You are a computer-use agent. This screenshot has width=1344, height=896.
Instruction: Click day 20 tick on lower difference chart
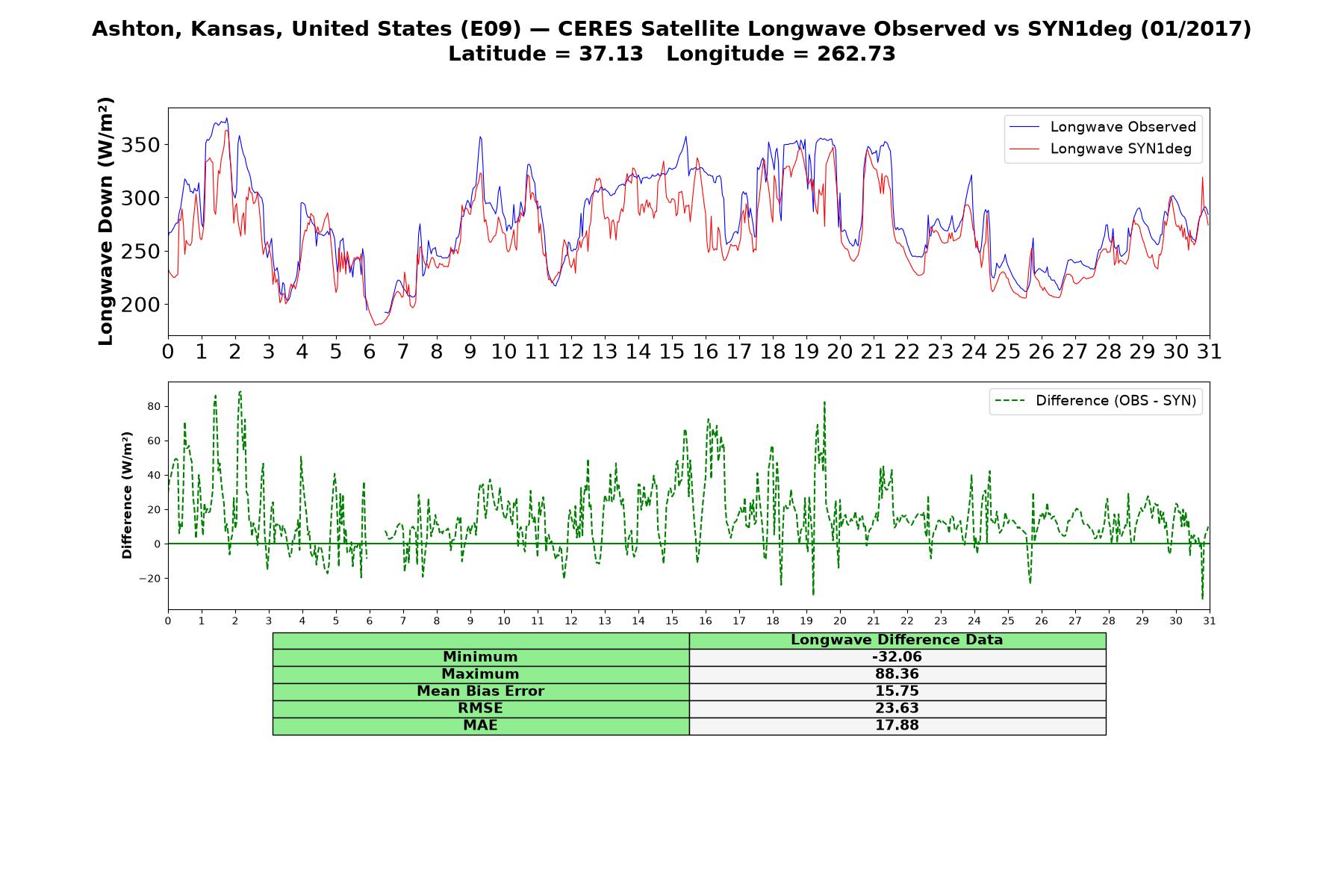pyautogui.click(x=840, y=621)
